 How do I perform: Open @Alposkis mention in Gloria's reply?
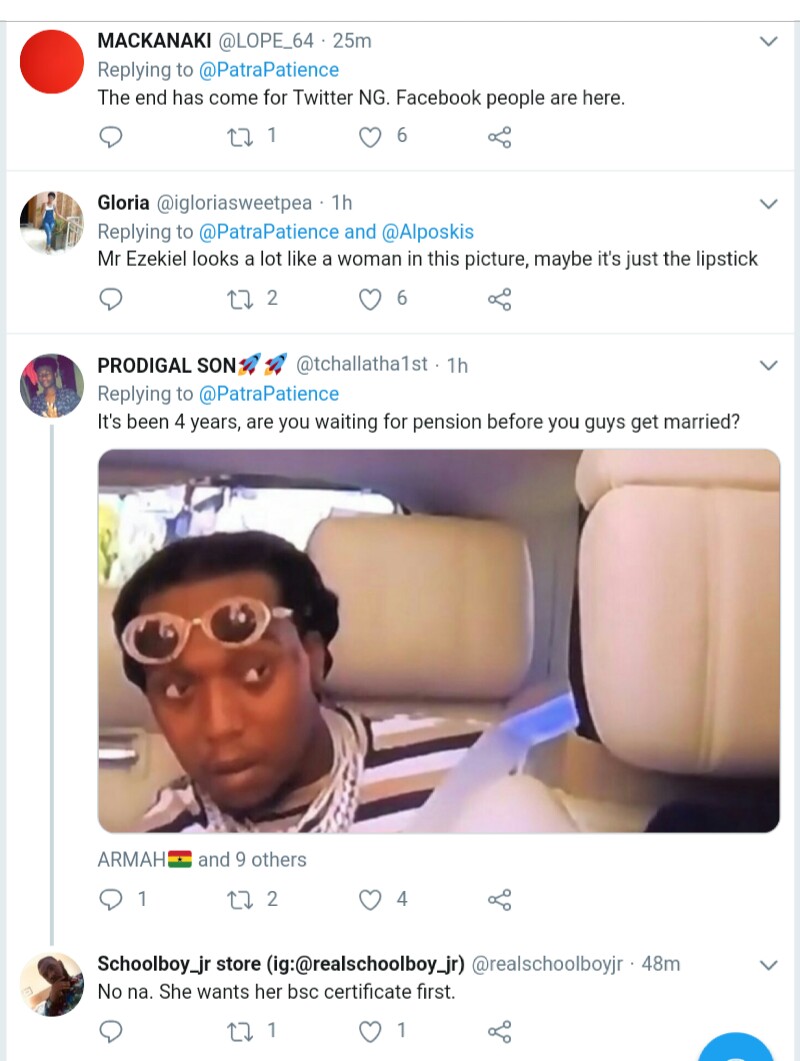pos(427,232)
